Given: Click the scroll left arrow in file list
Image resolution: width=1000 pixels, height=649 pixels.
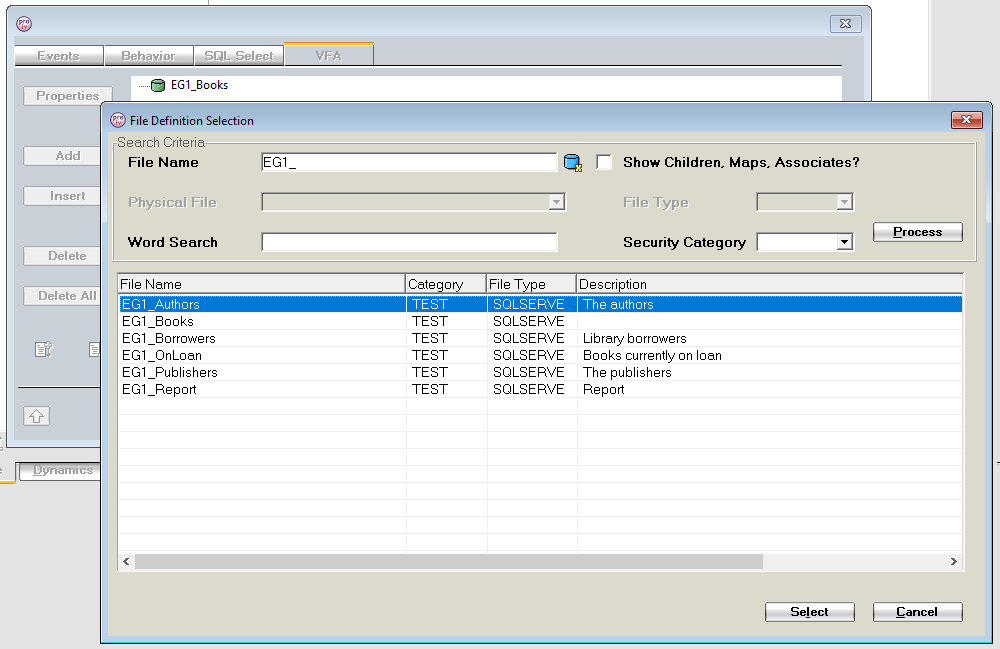Looking at the screenshot, I should (x=126, y=562).
